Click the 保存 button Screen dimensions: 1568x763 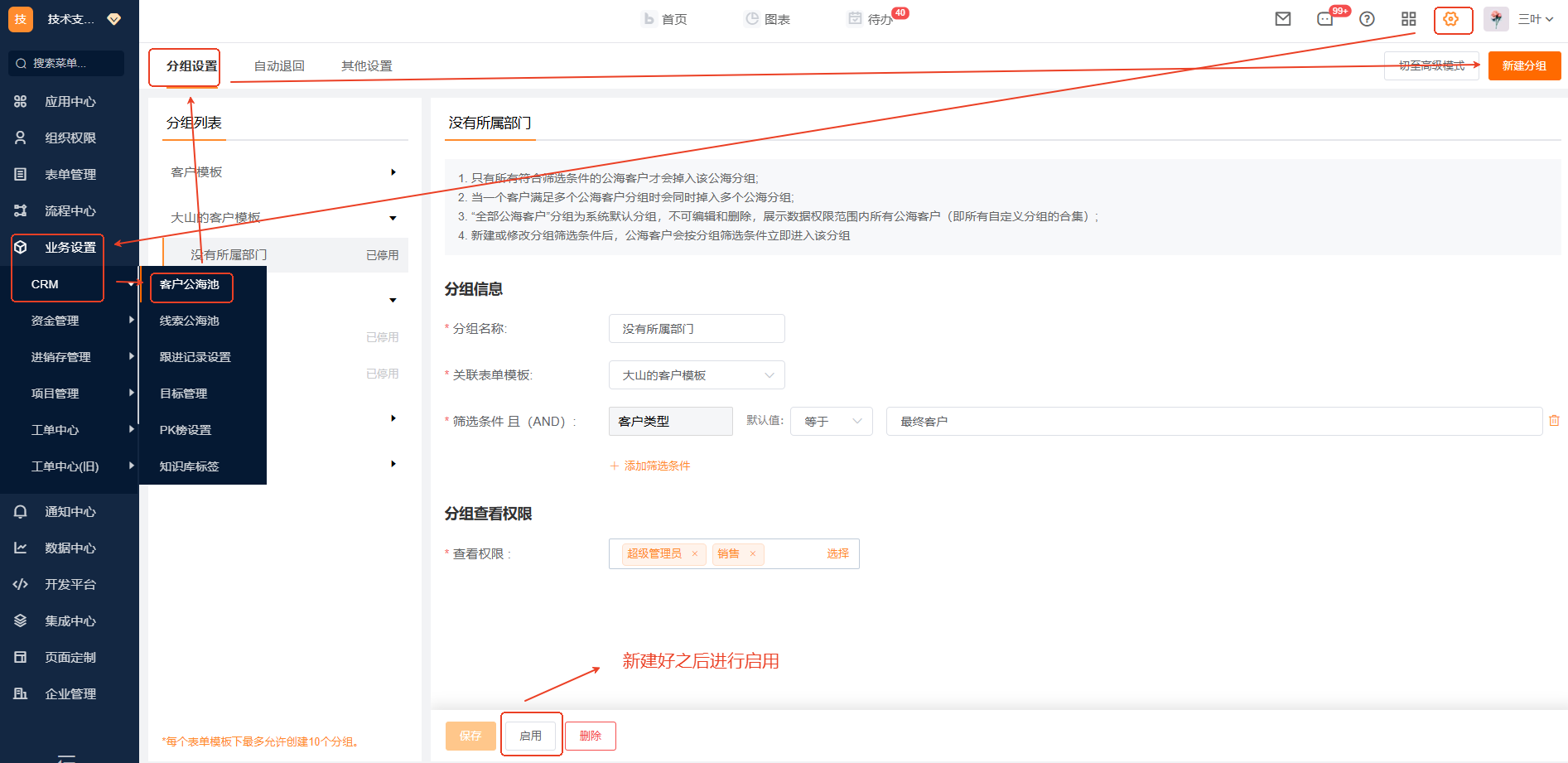coord(470,736)
